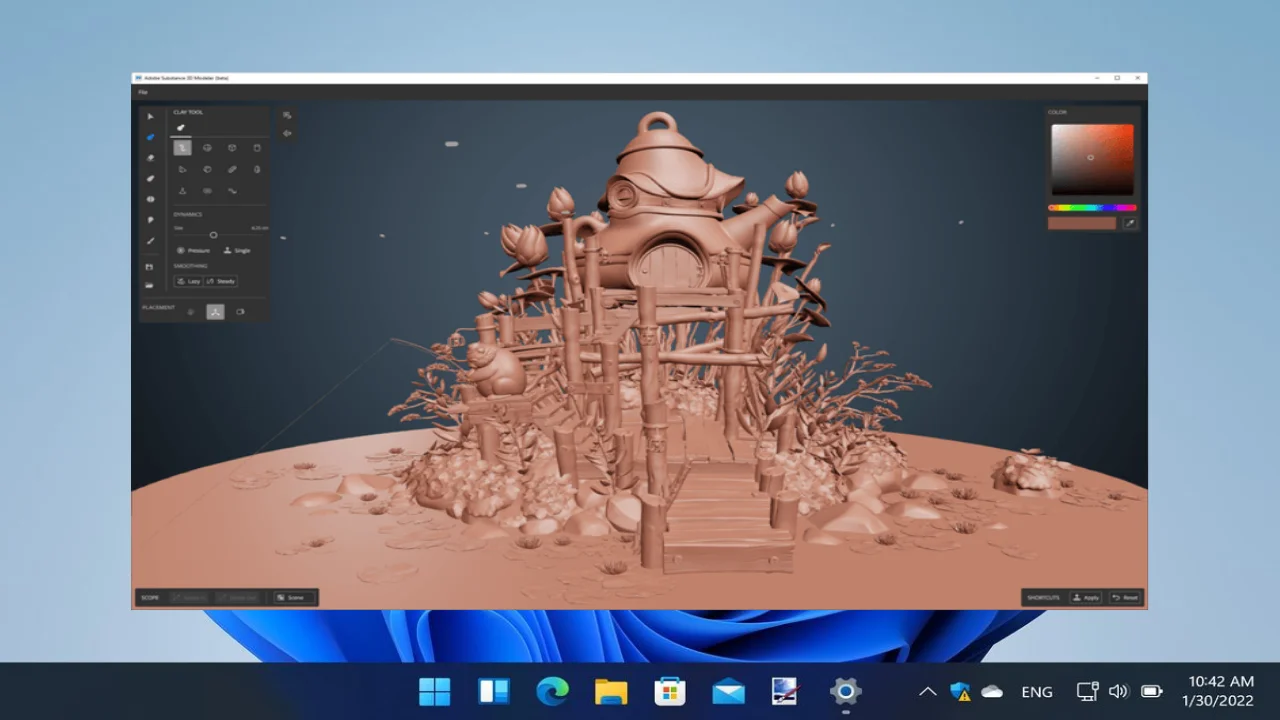1280x720 pixels.
Task: Click the open folder icon in the left toolbar
Action: (x=150, y=285)
